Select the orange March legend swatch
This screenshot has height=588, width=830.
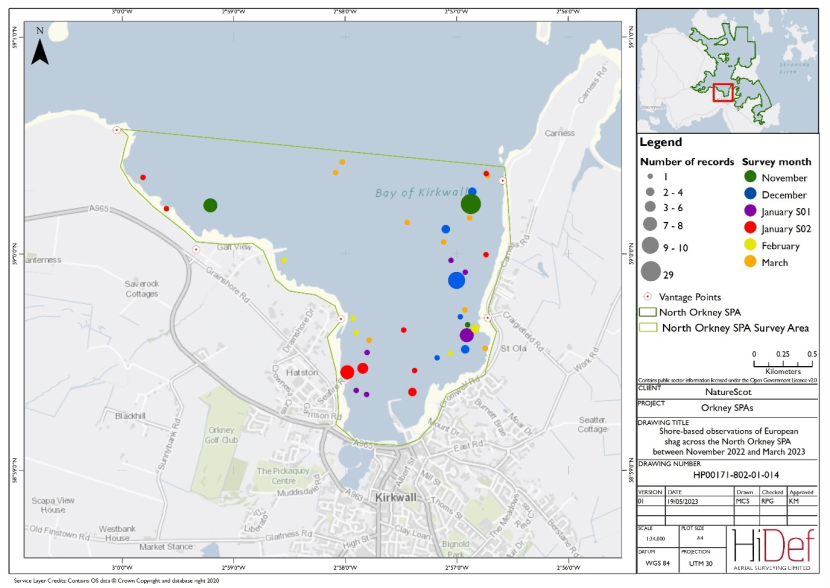click(750, 261)
